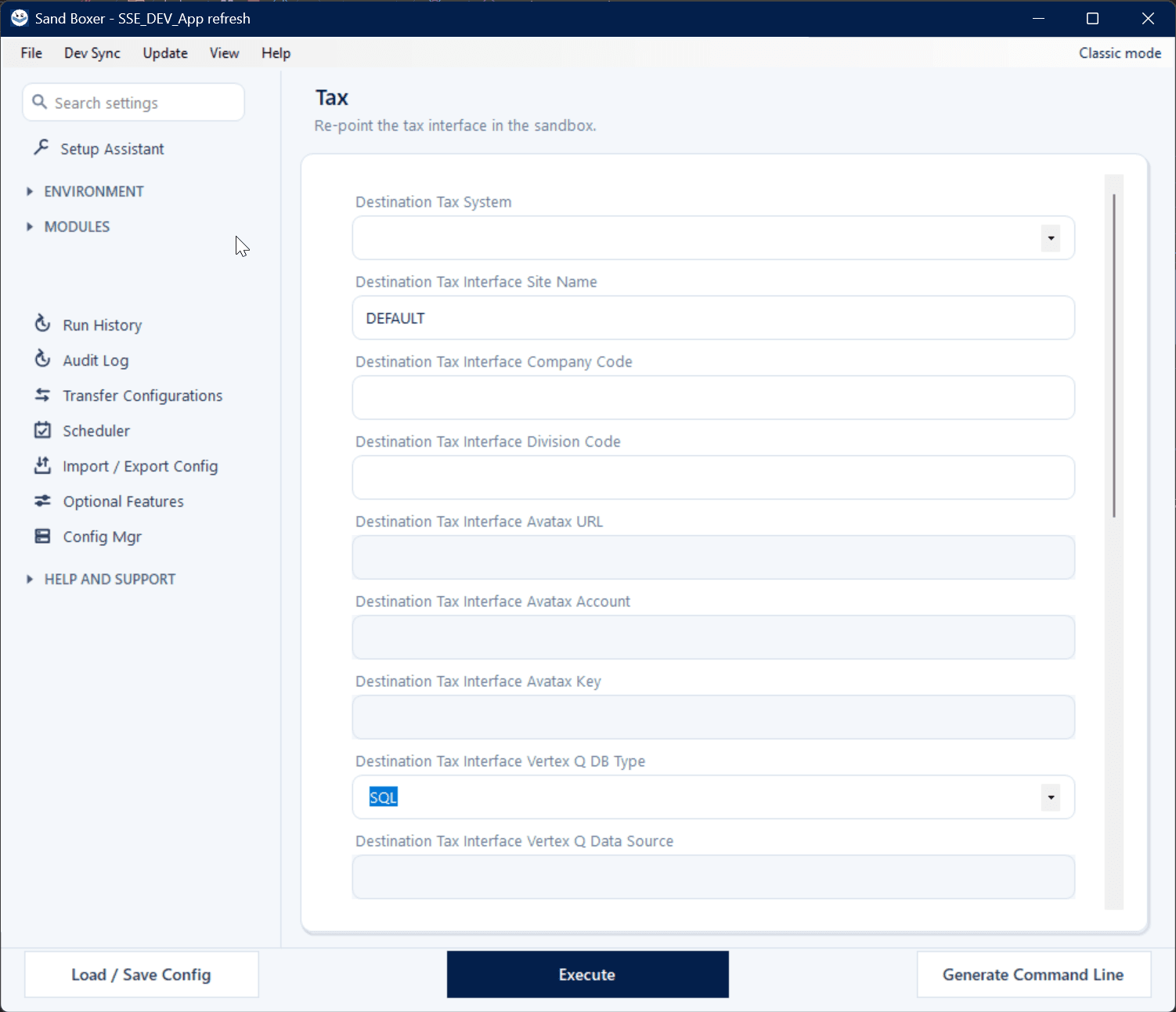Click Load / Save Config button
This screenshot has height=1012, width=1176.
[142, 974]
